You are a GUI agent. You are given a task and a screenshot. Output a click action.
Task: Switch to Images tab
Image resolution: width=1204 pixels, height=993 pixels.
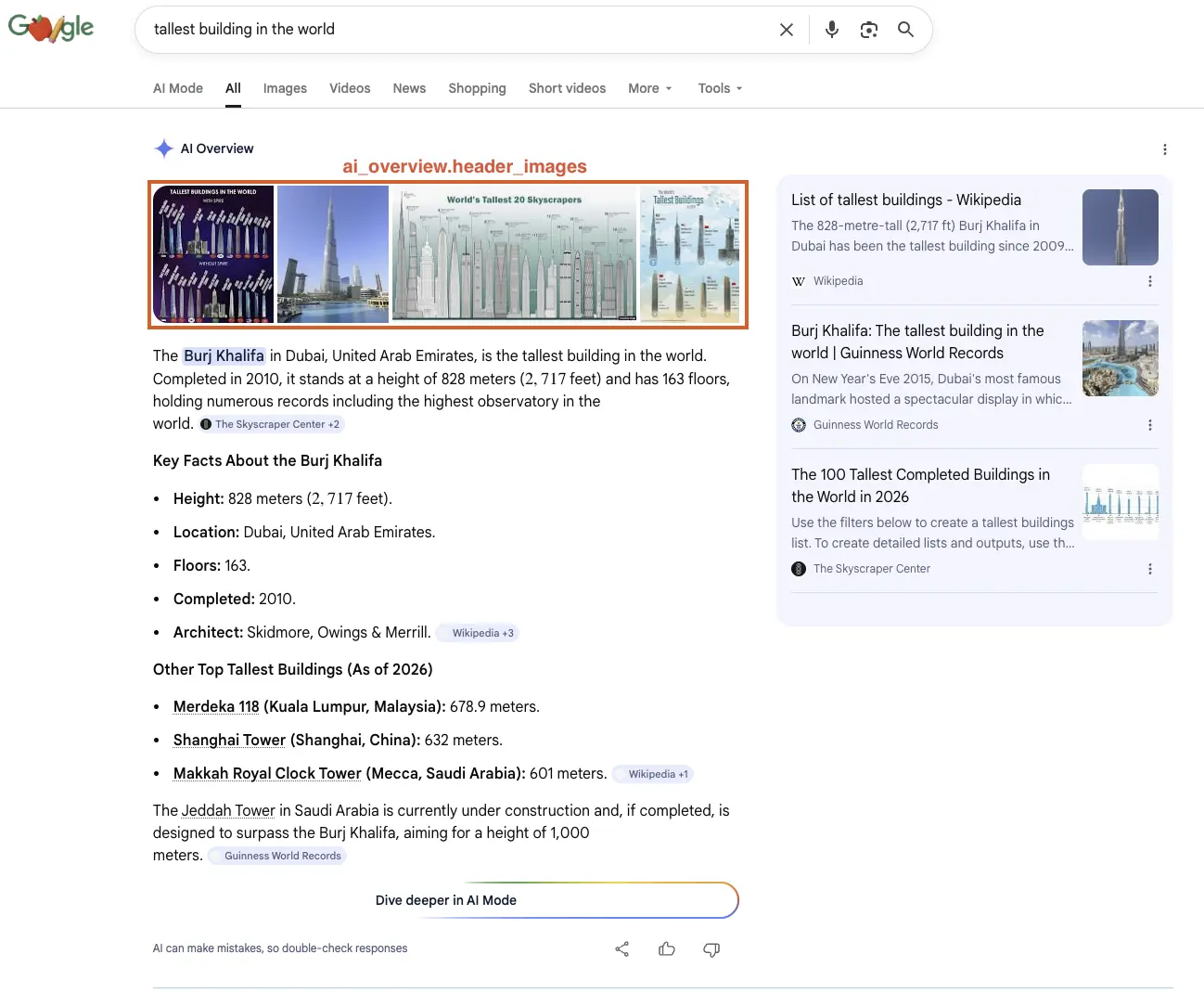tap(285, 88)
